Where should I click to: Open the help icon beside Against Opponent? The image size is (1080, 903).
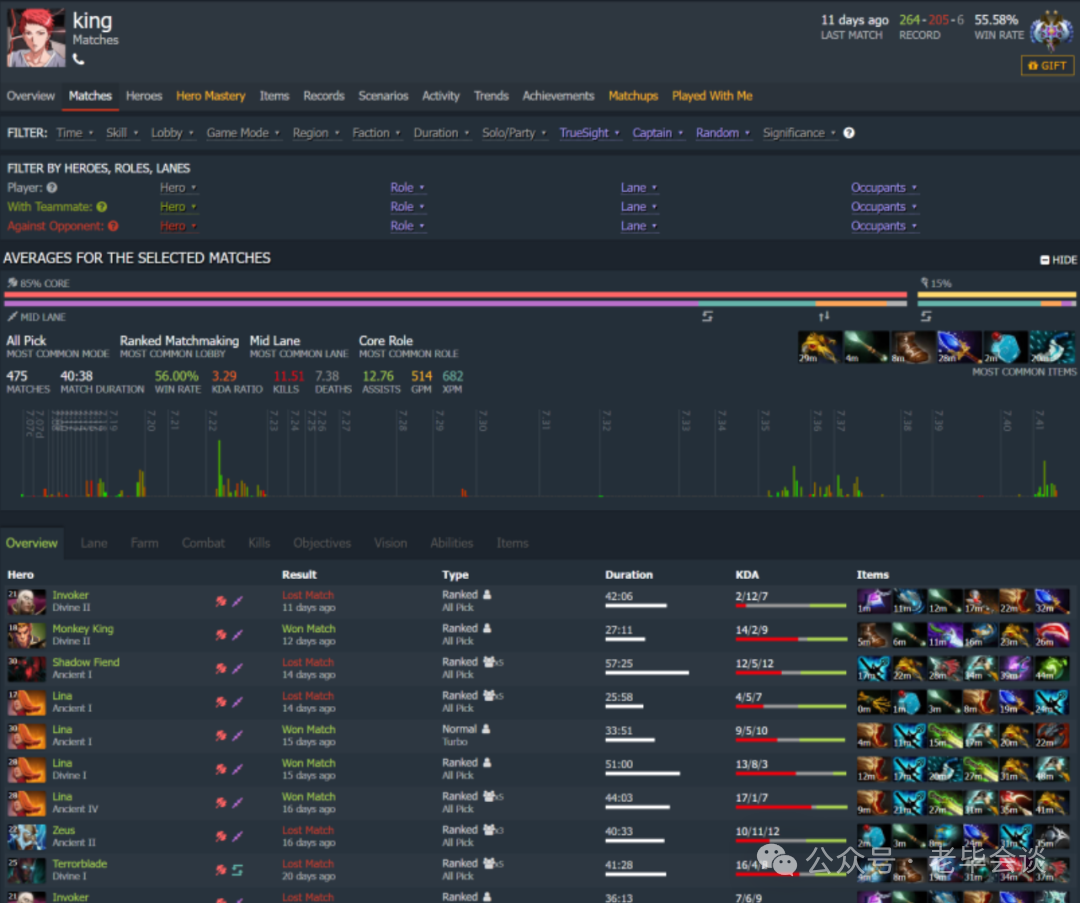(113, 226)
